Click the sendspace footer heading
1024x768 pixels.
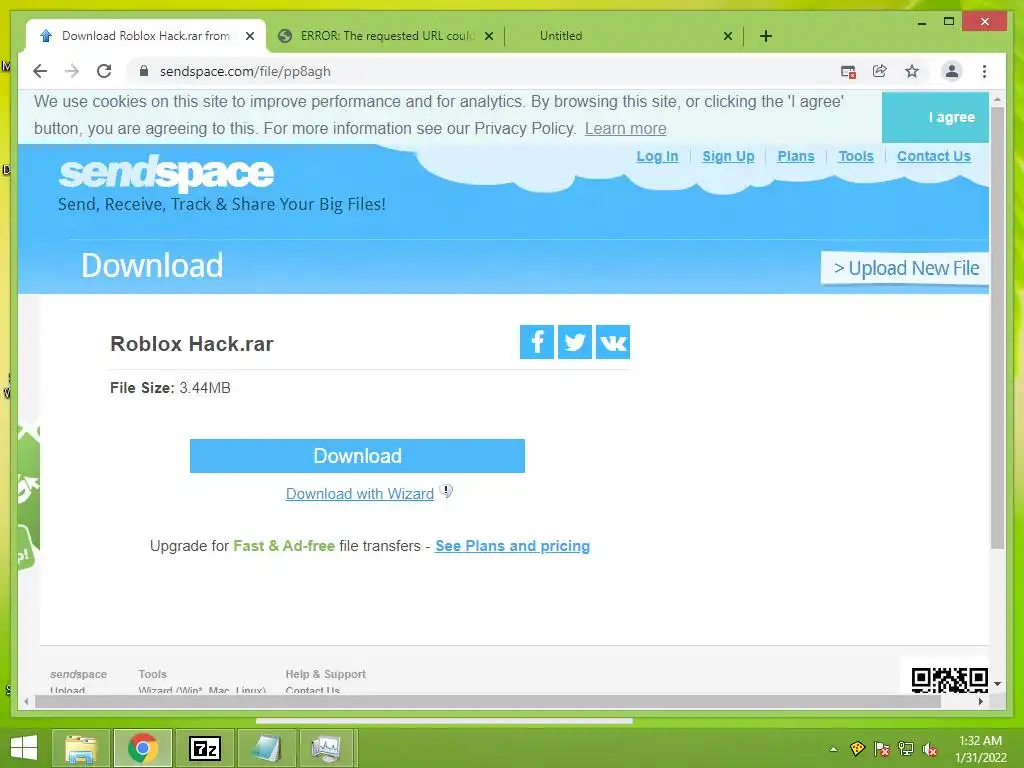tap(78, 674)
